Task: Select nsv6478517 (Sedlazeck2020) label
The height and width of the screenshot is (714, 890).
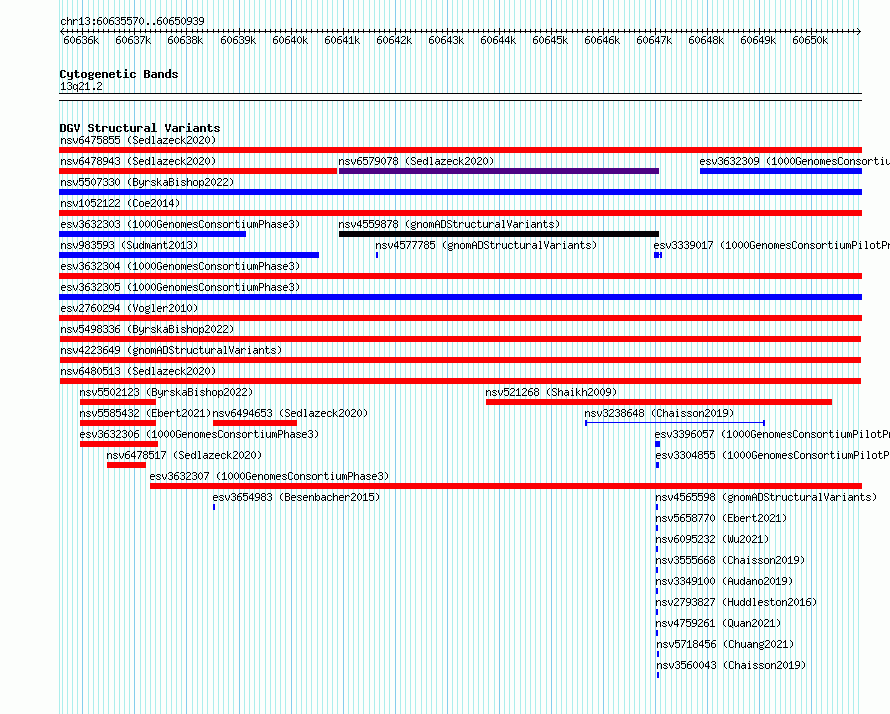Action: tap(184, 455)
